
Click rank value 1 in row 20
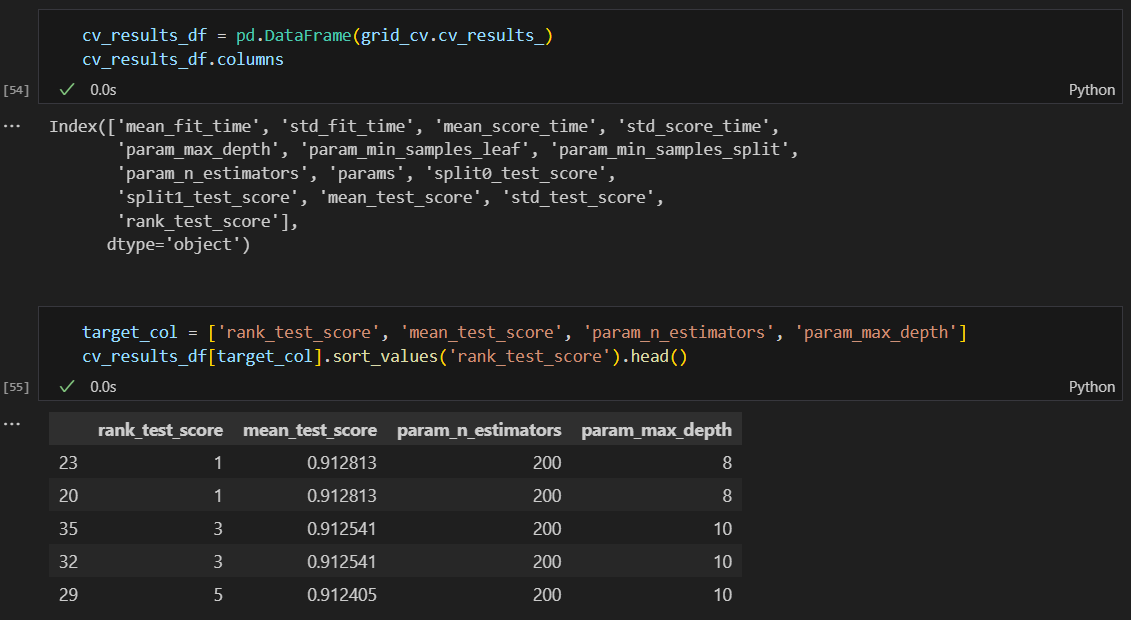[x=218, y=496]
